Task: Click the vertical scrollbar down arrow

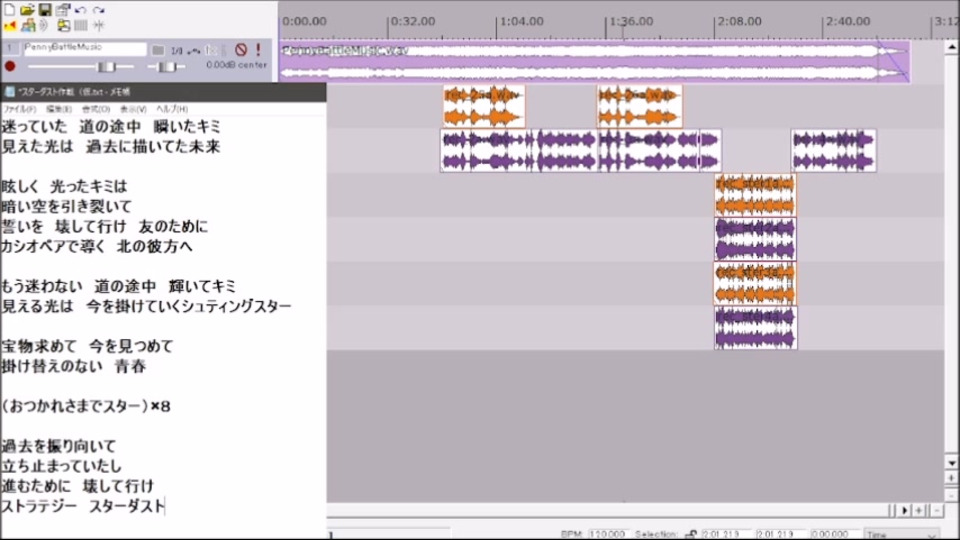Action: (951, 463)
